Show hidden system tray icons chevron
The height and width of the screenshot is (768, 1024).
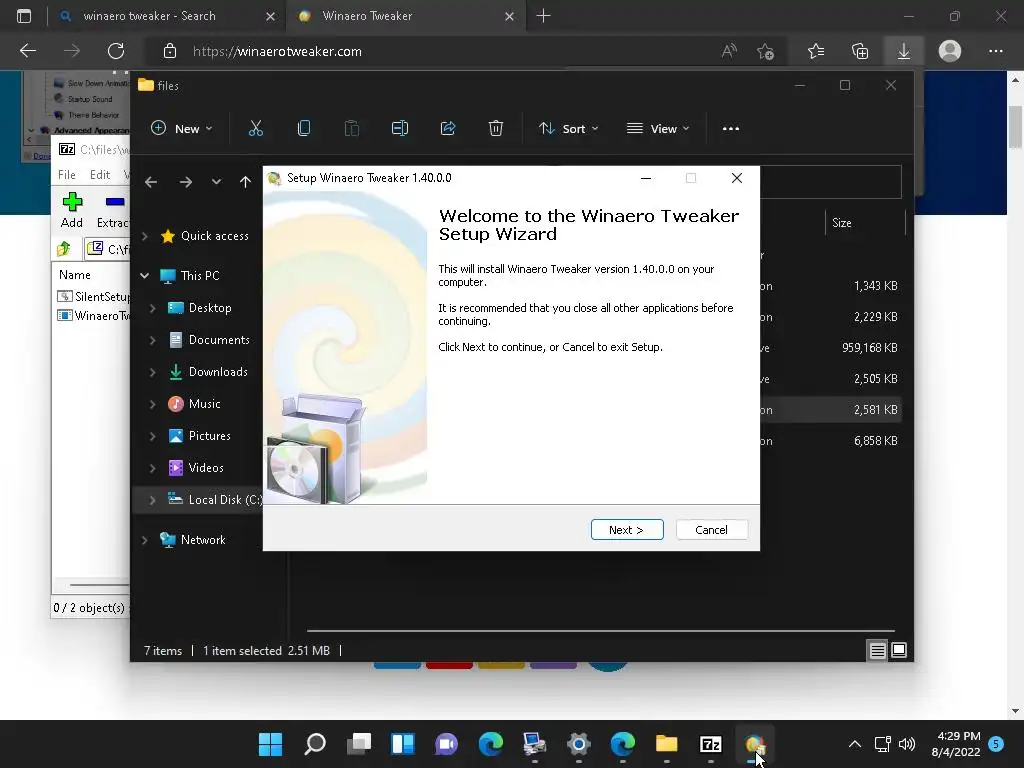(x=854, y=744)
